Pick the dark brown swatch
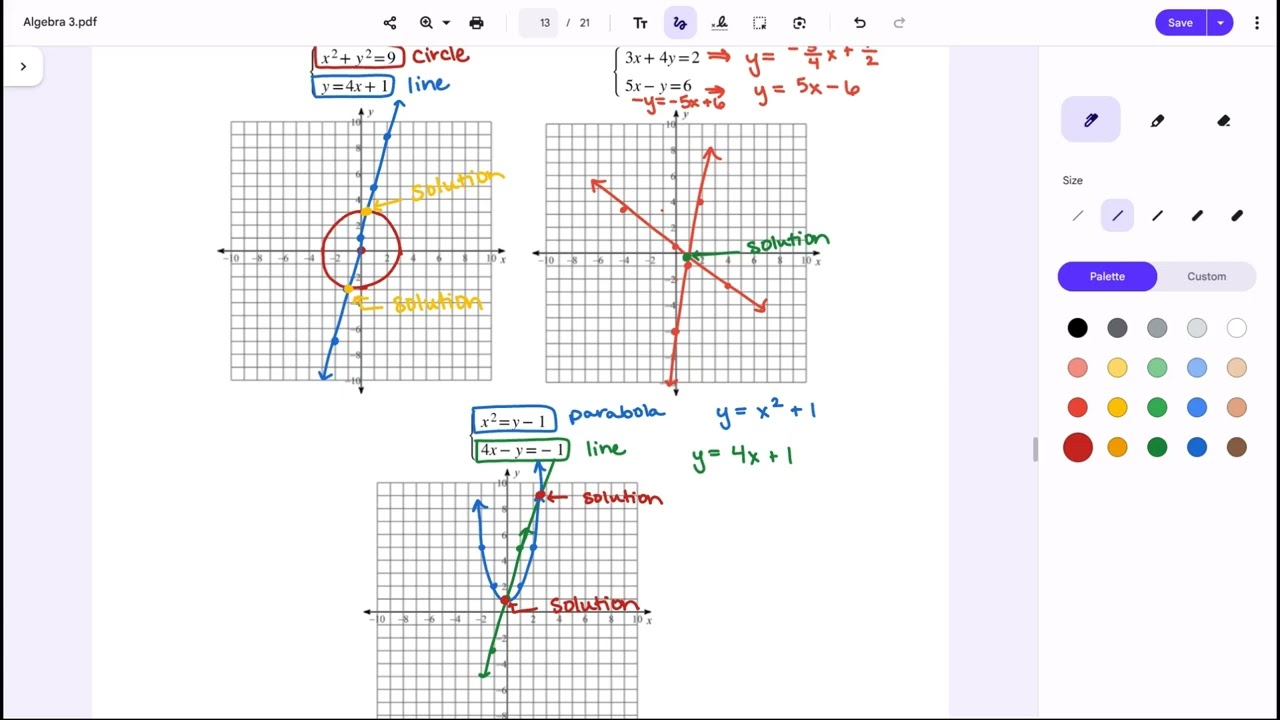The height and width of the screenshot is (720, 1280). pos(1237,448)
